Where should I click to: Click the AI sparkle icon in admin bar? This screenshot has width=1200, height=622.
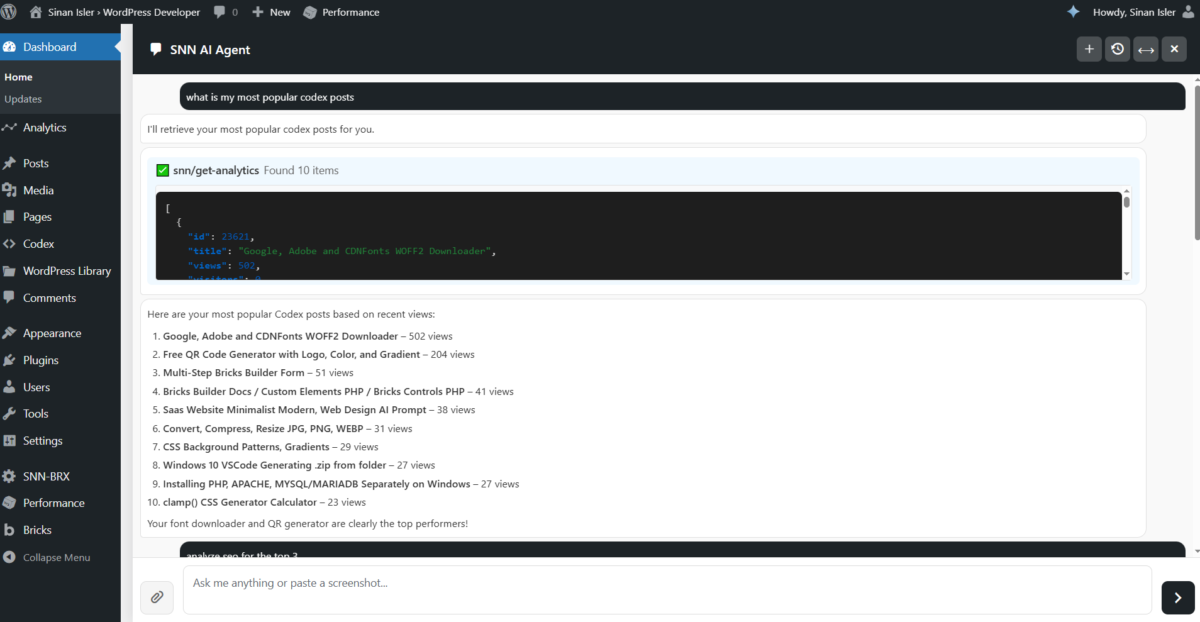[x=1073, y=12]
